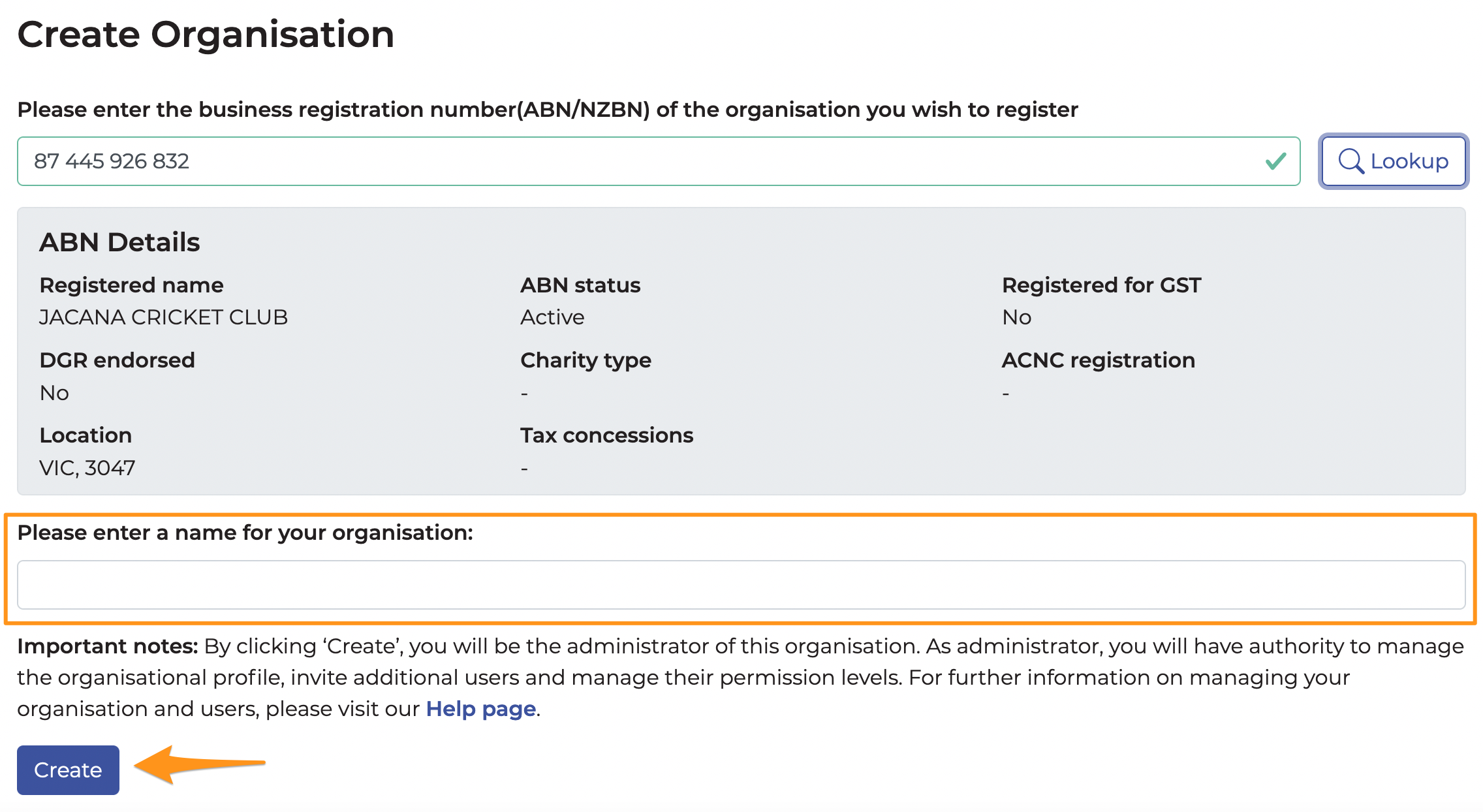Click the Create button
Screen dimensions: 1483x812
pyautogui.click(x=68, y=770)
